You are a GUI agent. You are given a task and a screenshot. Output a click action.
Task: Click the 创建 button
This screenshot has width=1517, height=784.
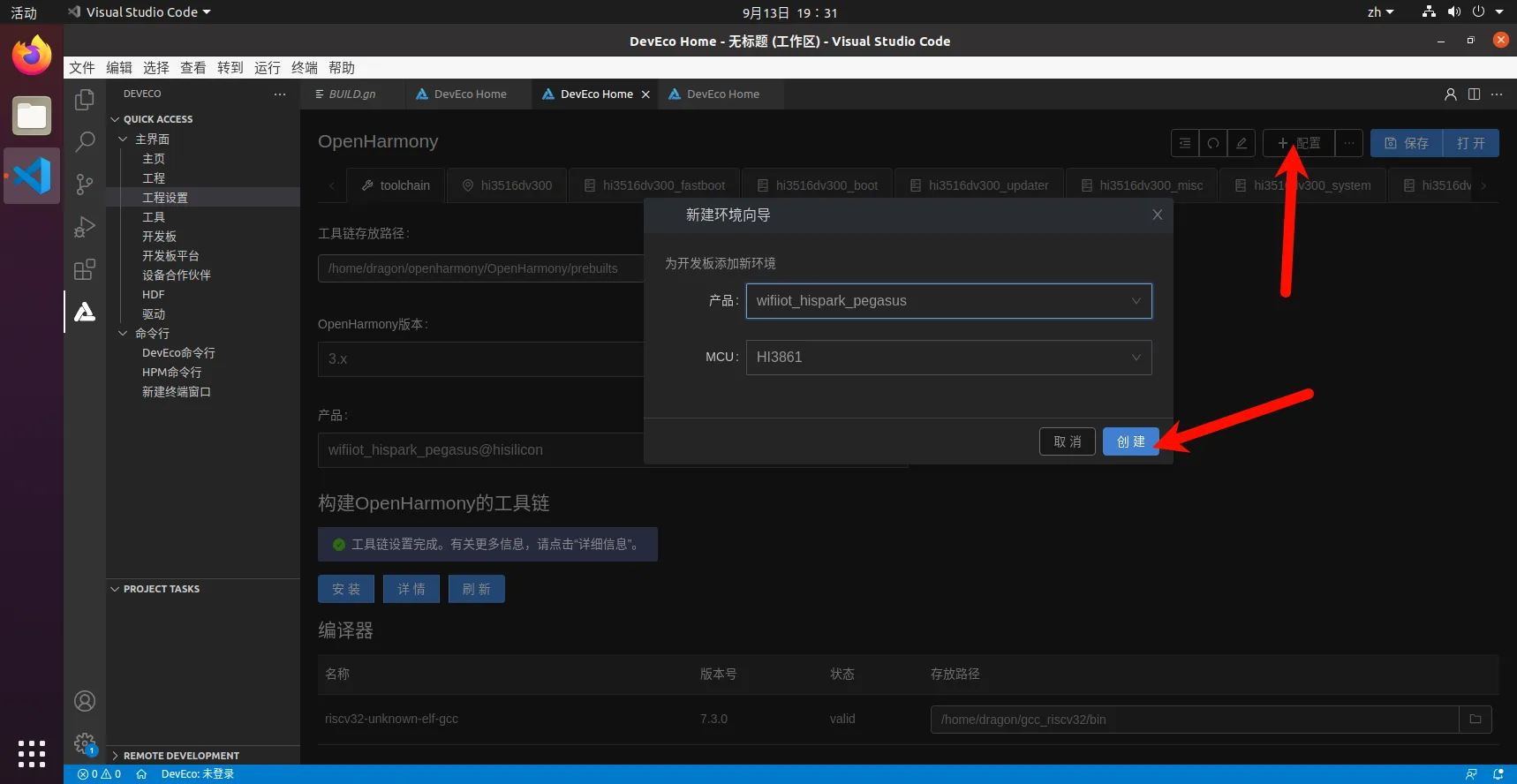1130,441
